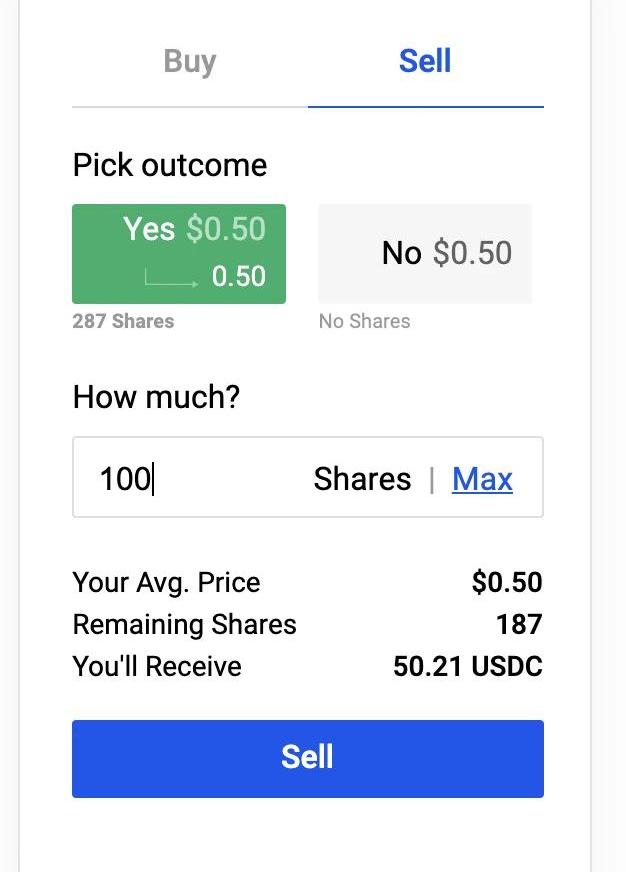The height and width of the screenshot is (872, 626).
Task: Click the arrow icon in Yes outcome
Action: [x=171, y=280]
